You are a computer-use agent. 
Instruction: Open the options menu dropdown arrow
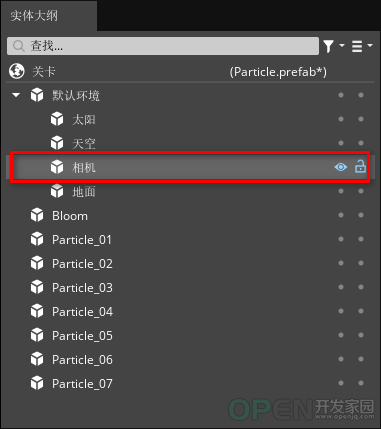coord(370,45)
